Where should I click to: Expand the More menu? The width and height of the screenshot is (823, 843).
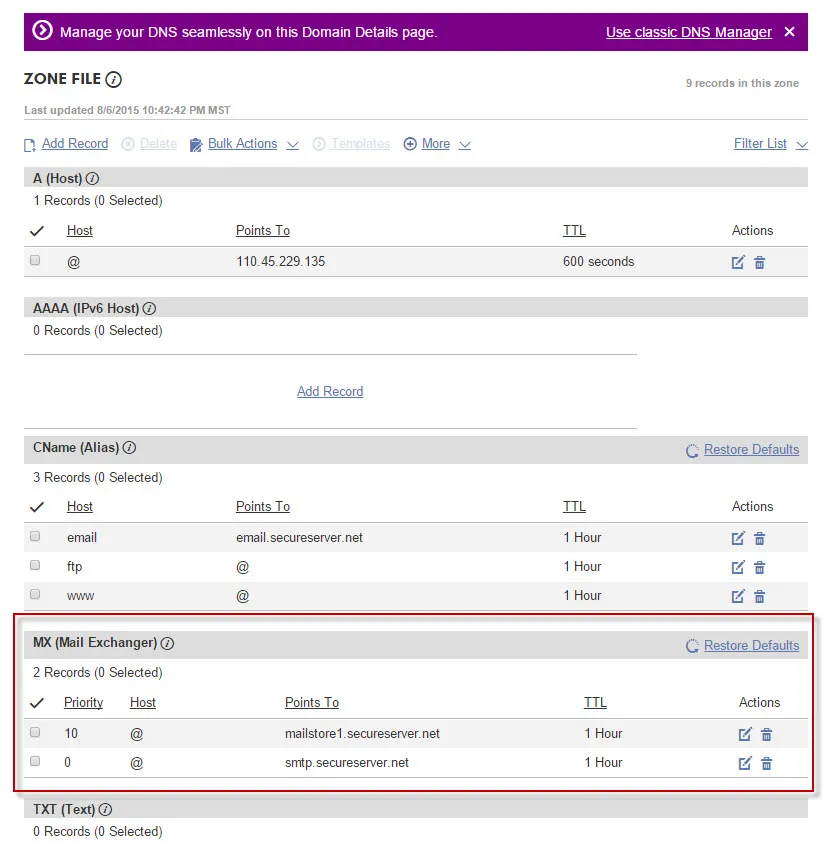pyautogui.click(x=437, y=144)
